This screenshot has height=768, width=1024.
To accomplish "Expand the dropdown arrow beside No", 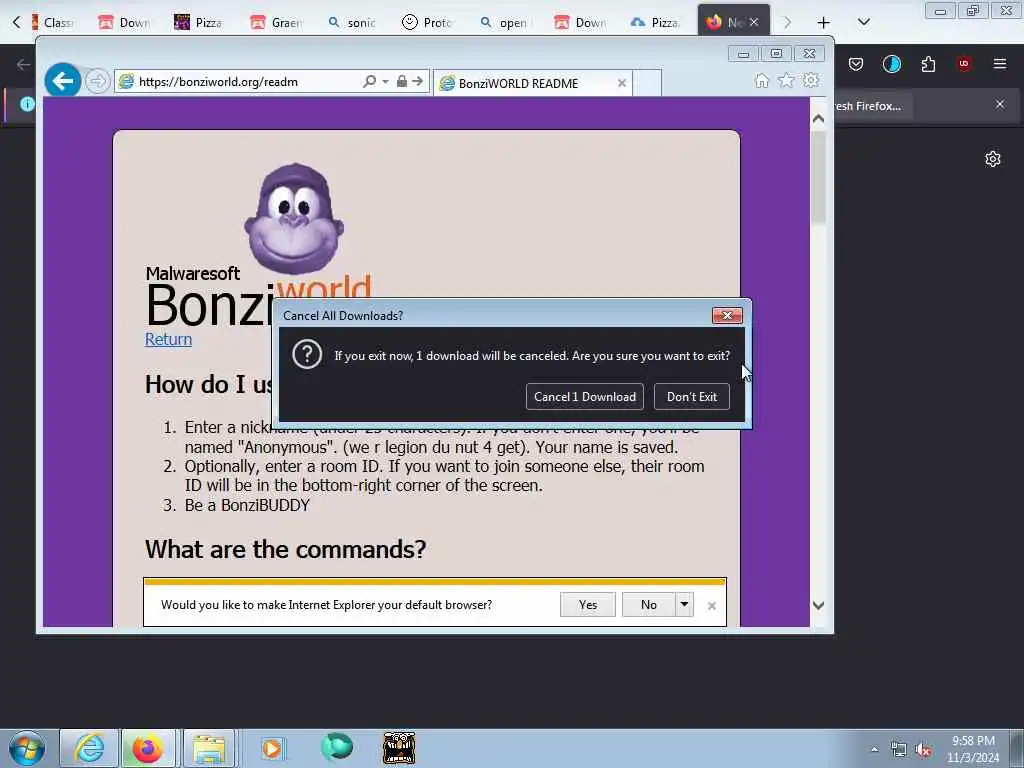I will pyautogui.click(x=684, y=605).
